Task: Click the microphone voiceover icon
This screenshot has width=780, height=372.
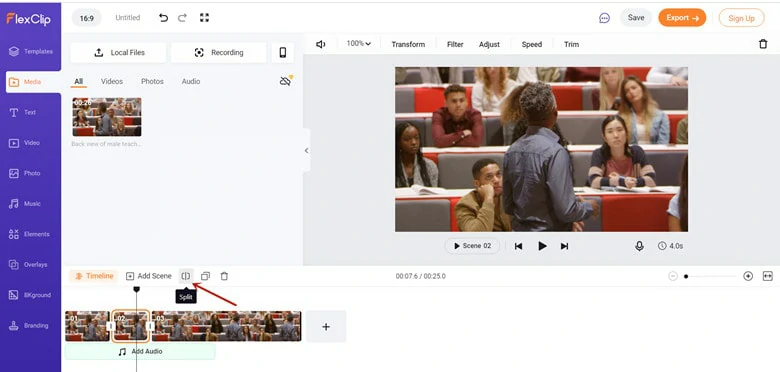Action: [639, 246]
